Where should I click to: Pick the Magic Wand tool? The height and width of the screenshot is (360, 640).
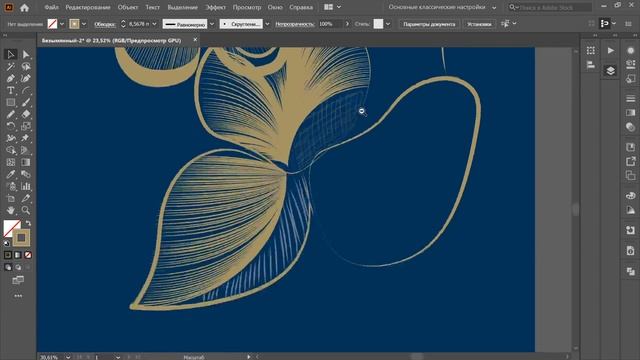point(11,66)
